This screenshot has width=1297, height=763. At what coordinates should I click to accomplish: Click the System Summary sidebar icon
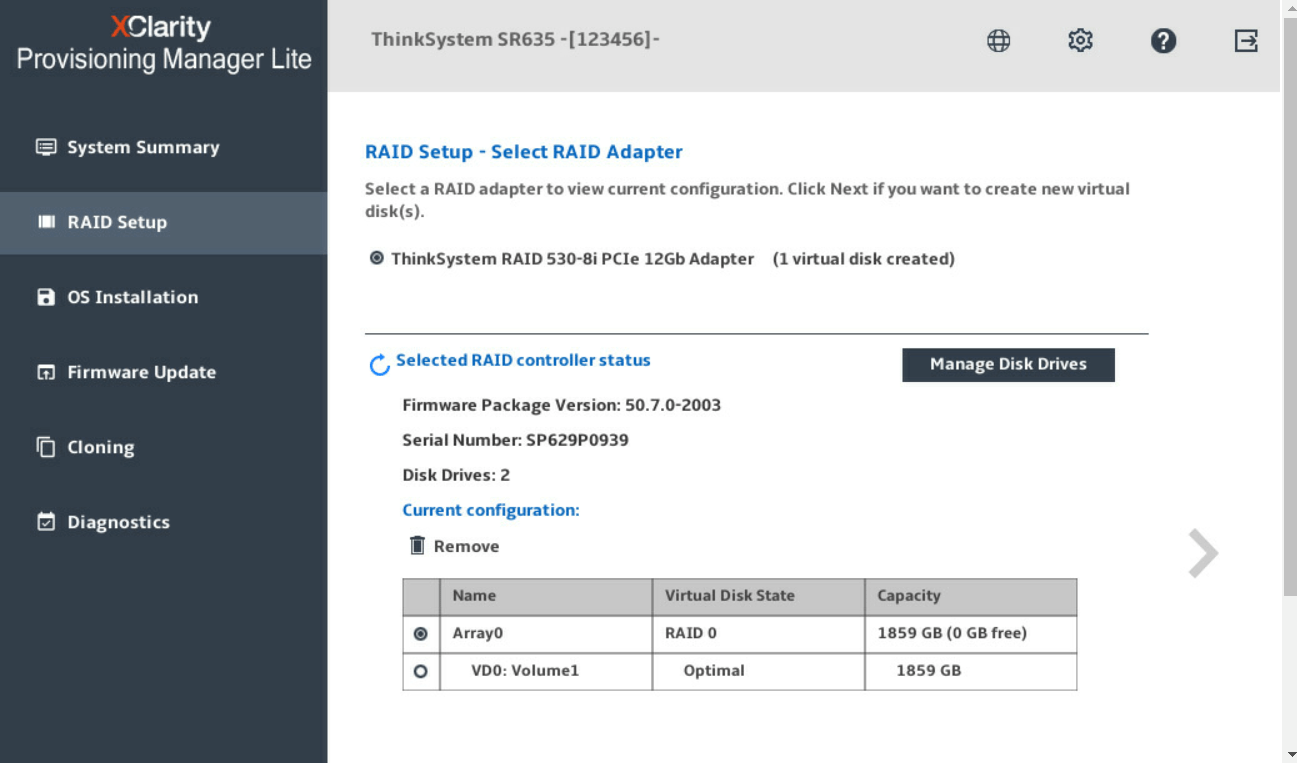pyautogui.click(x=46, y=147)
